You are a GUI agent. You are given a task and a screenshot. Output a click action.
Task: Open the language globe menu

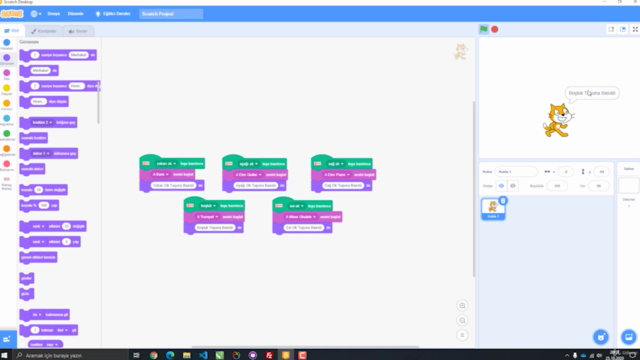click(x=36, y=14)
